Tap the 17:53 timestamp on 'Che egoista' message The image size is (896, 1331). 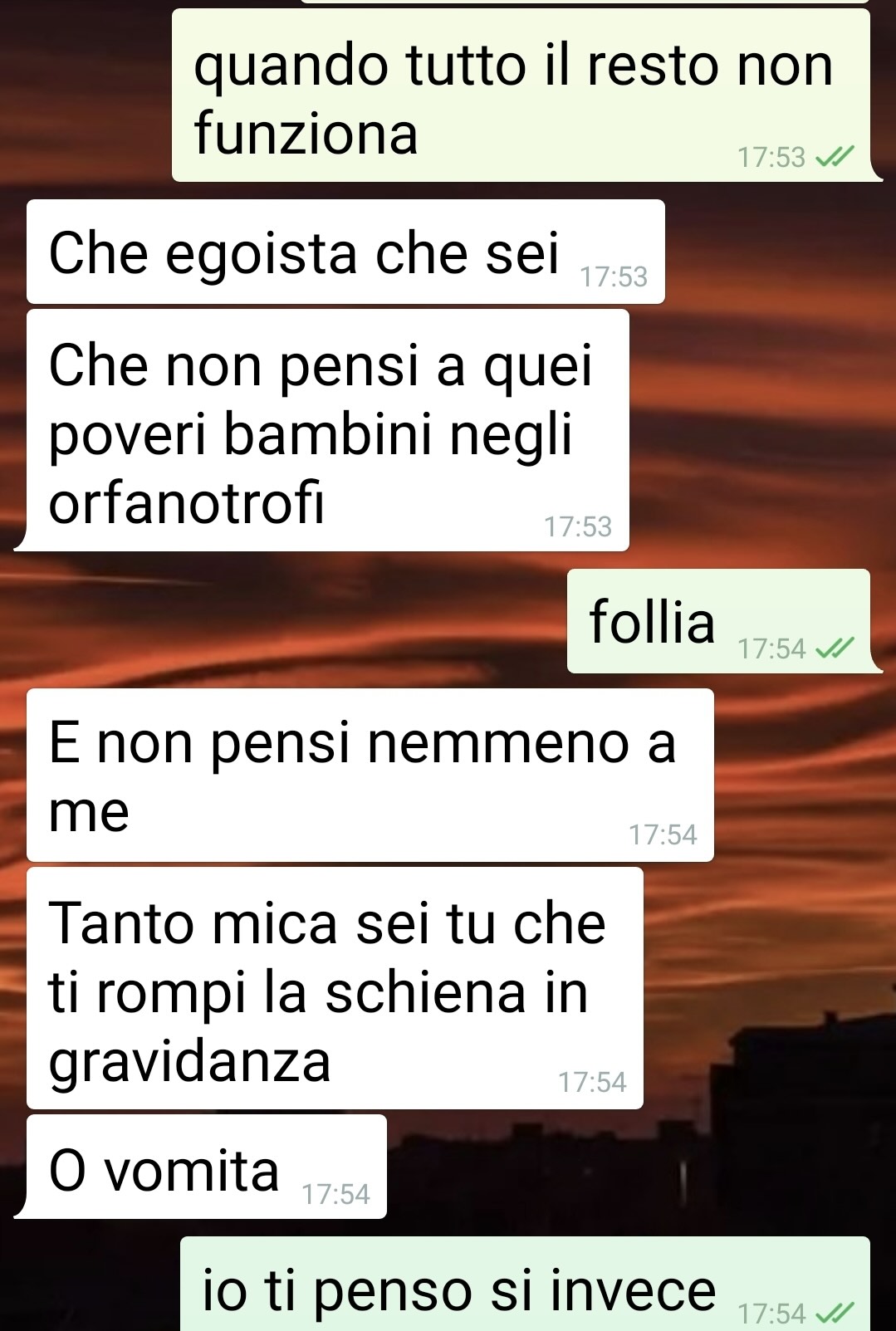tap(614, 276)
